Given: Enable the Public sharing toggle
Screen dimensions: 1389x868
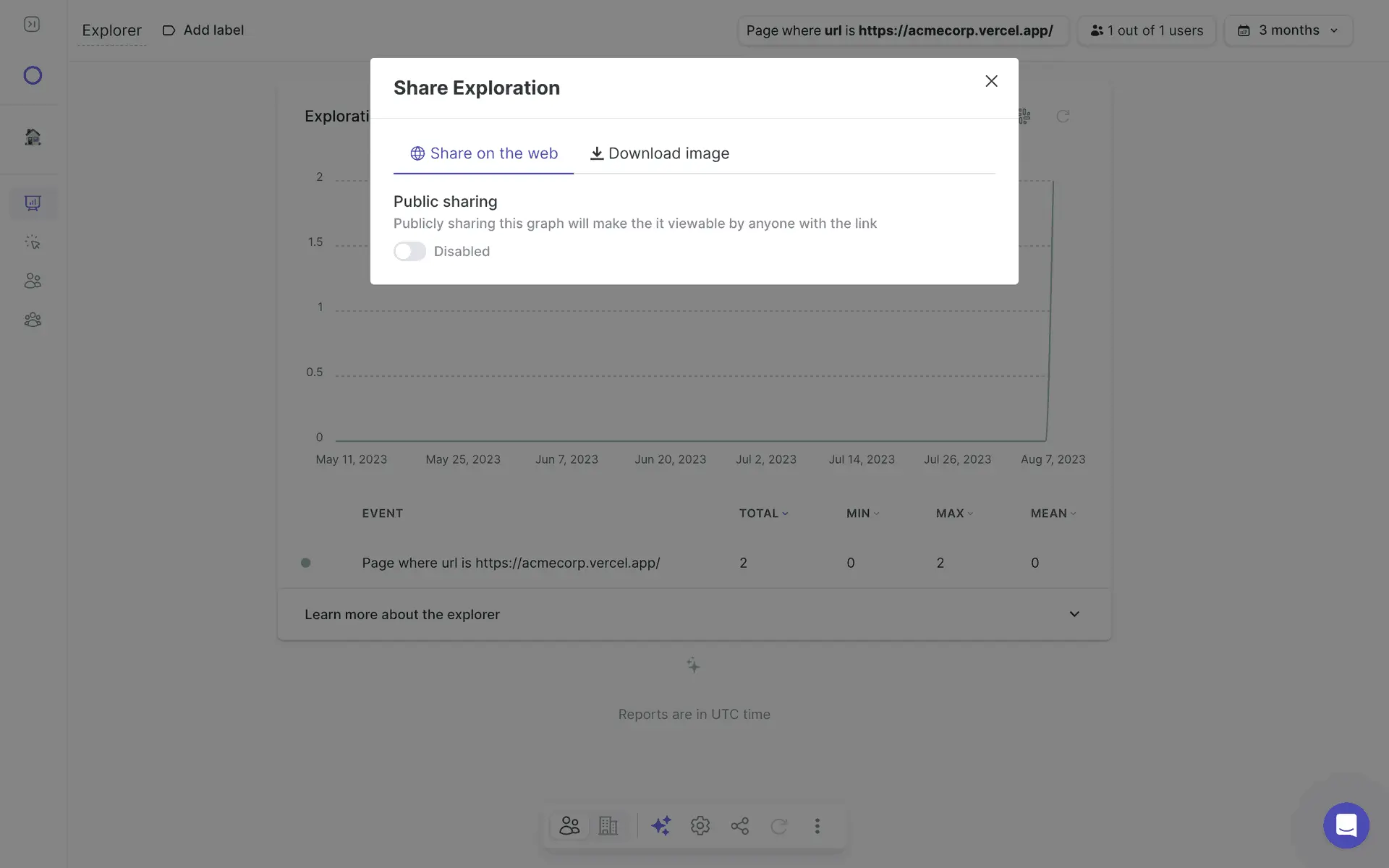Looking at the screenshot, I should point(409,251).
